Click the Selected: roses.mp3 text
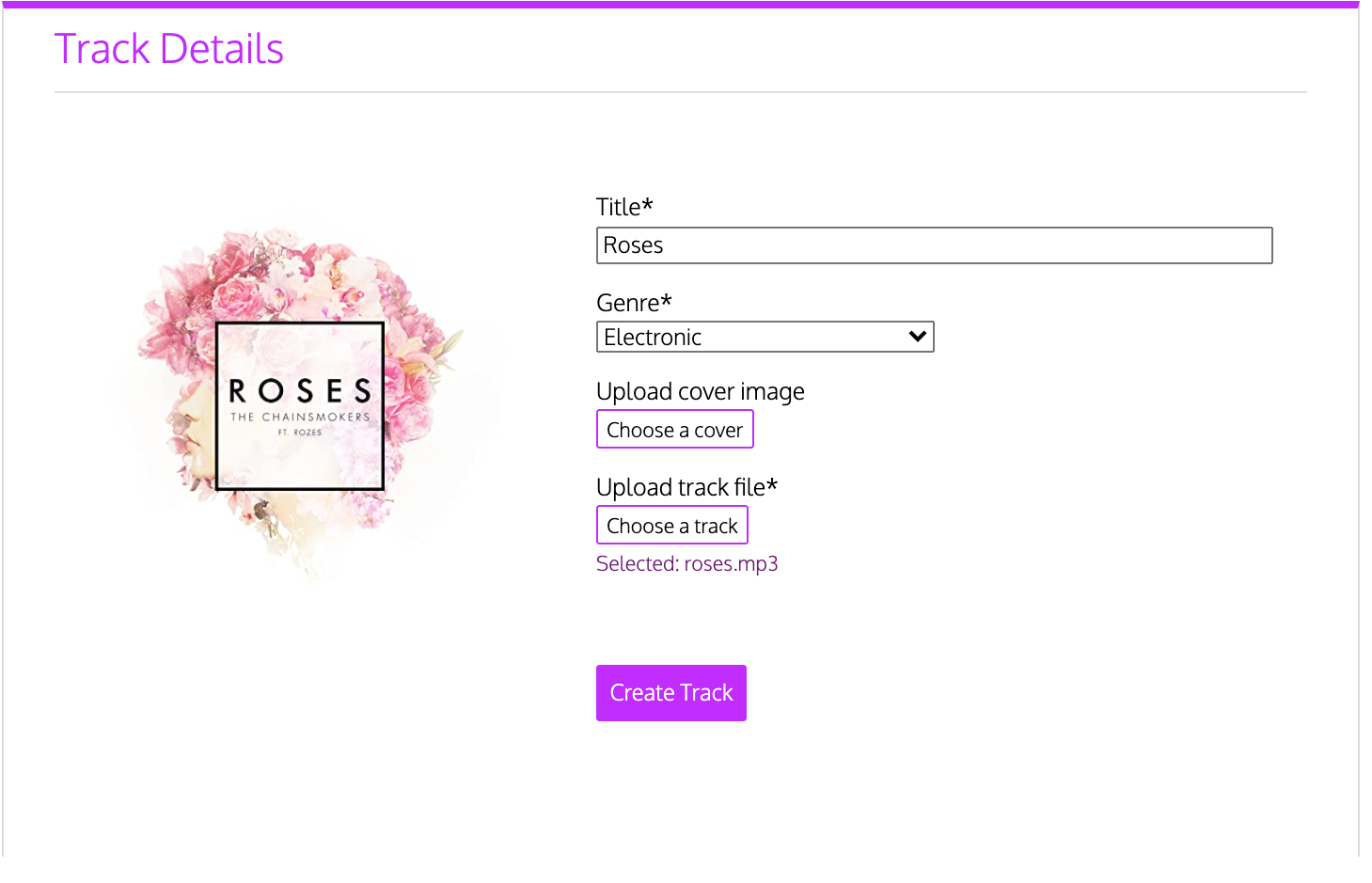The width and height of the screenshot is (1372, 883). tap(686, 563)
